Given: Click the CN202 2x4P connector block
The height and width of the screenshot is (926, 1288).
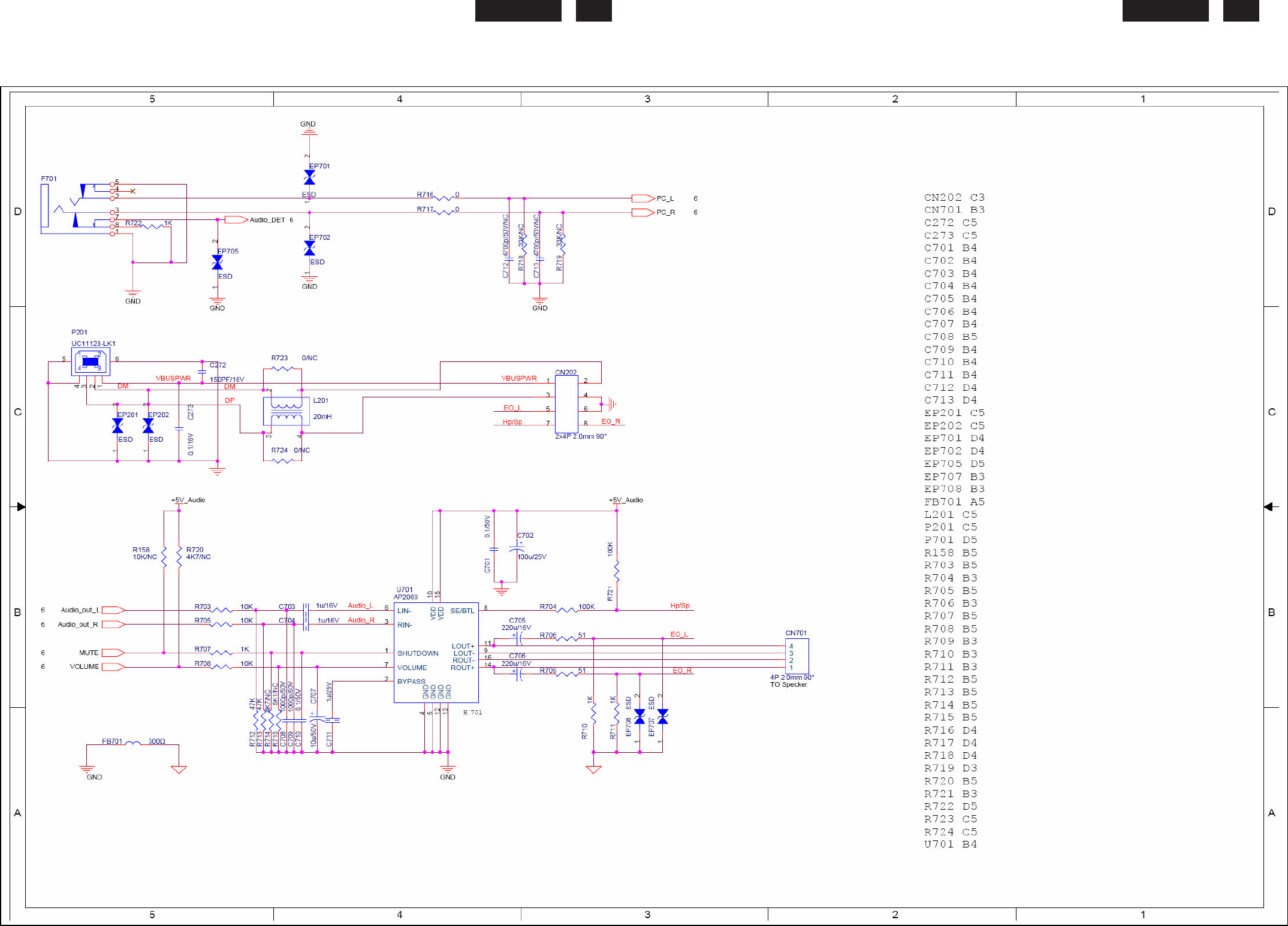Looking at the screenshot, I should (x=566, y=403).
